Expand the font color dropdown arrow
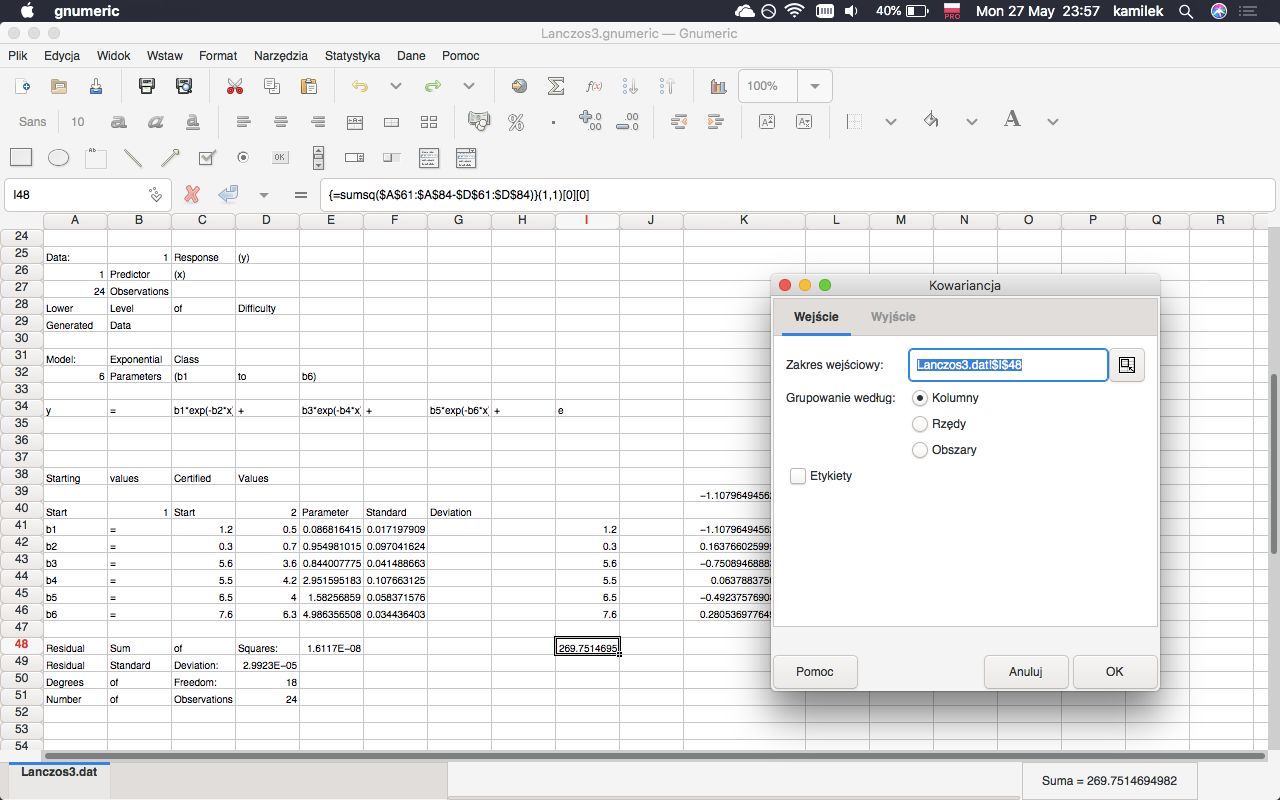Viewport: 1280px width, 800px height. coord(1052,122)
